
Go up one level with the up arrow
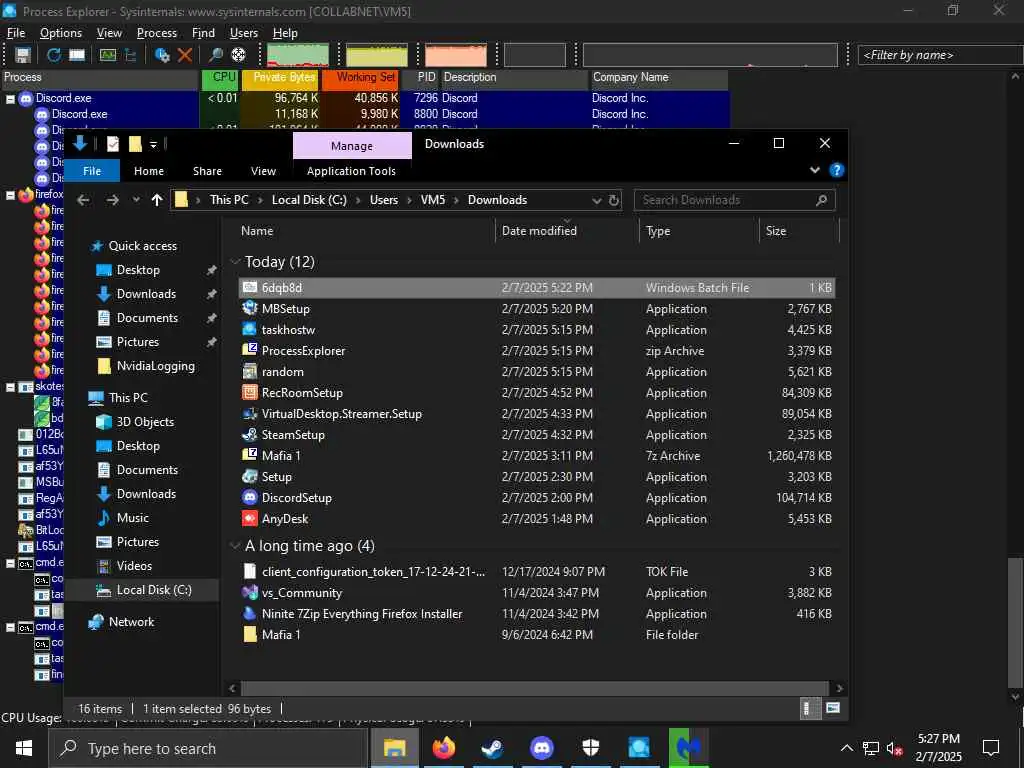click(157, 200)
